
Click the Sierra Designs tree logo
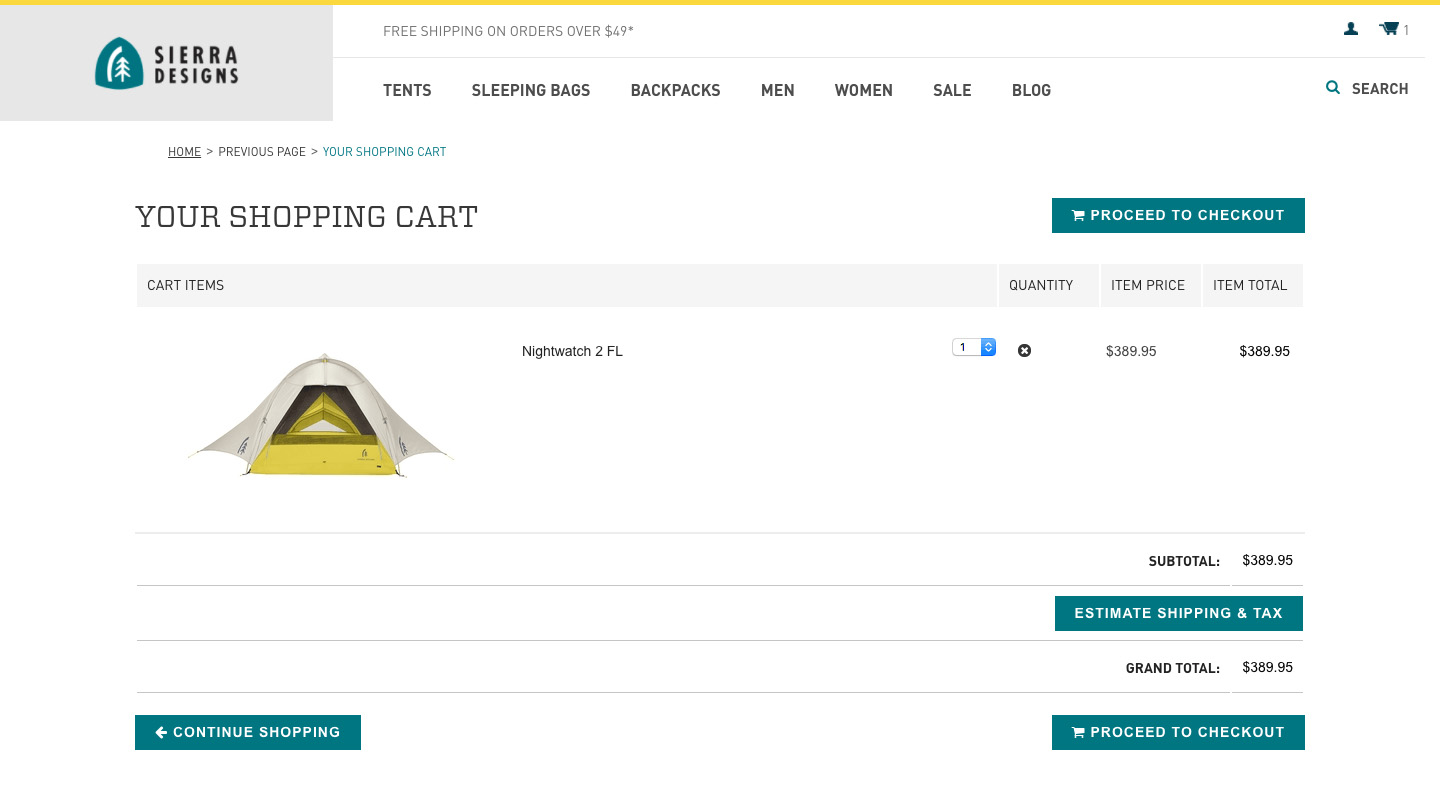pos(119,62)
